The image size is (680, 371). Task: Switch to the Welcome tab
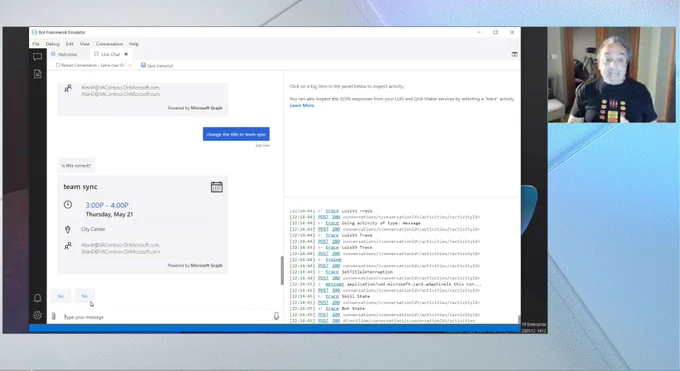point(64,54)
